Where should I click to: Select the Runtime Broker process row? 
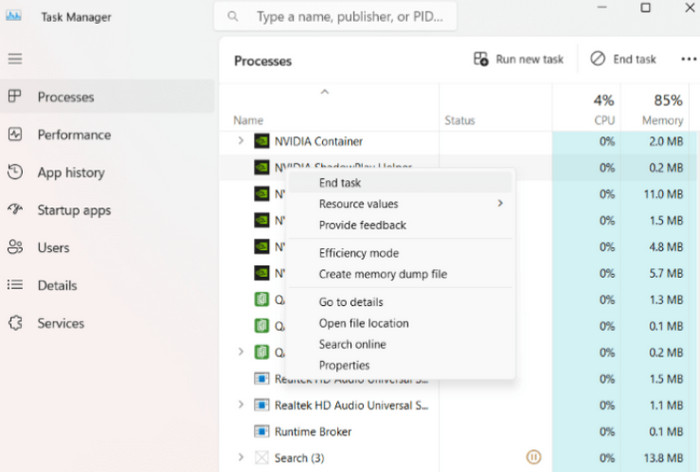pos(315,432)
